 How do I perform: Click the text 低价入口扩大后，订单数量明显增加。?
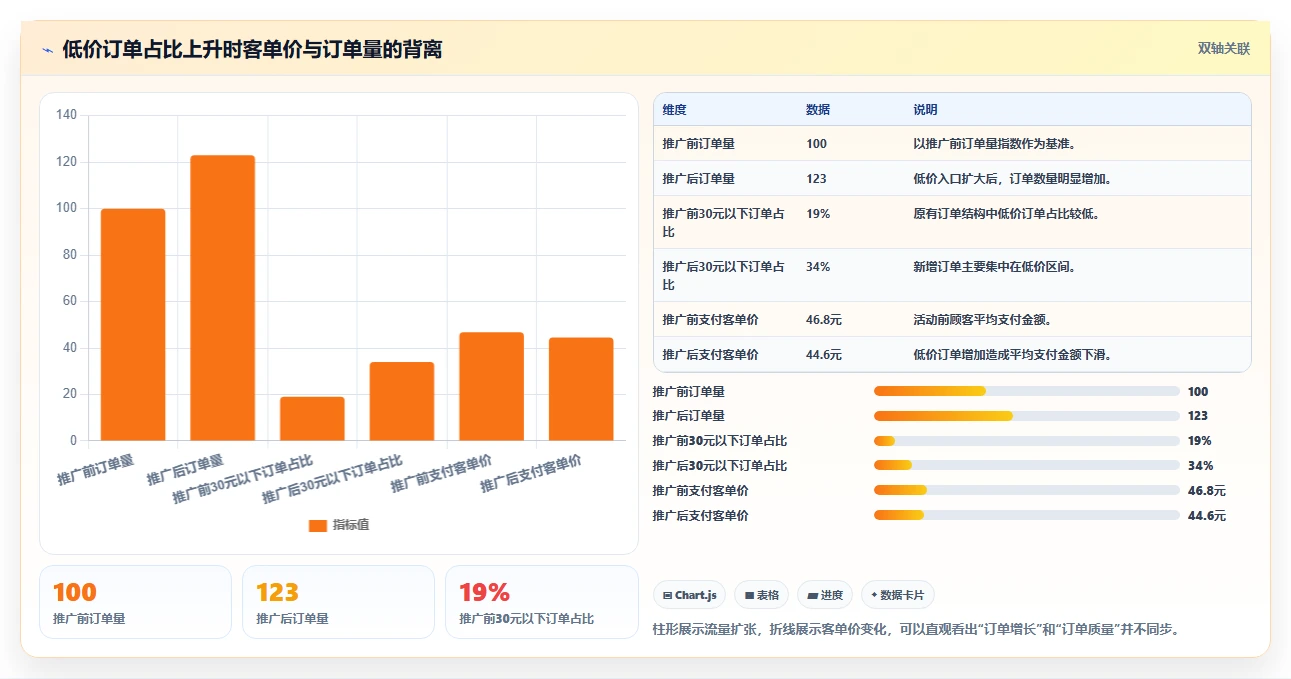tap(1012, 179)
